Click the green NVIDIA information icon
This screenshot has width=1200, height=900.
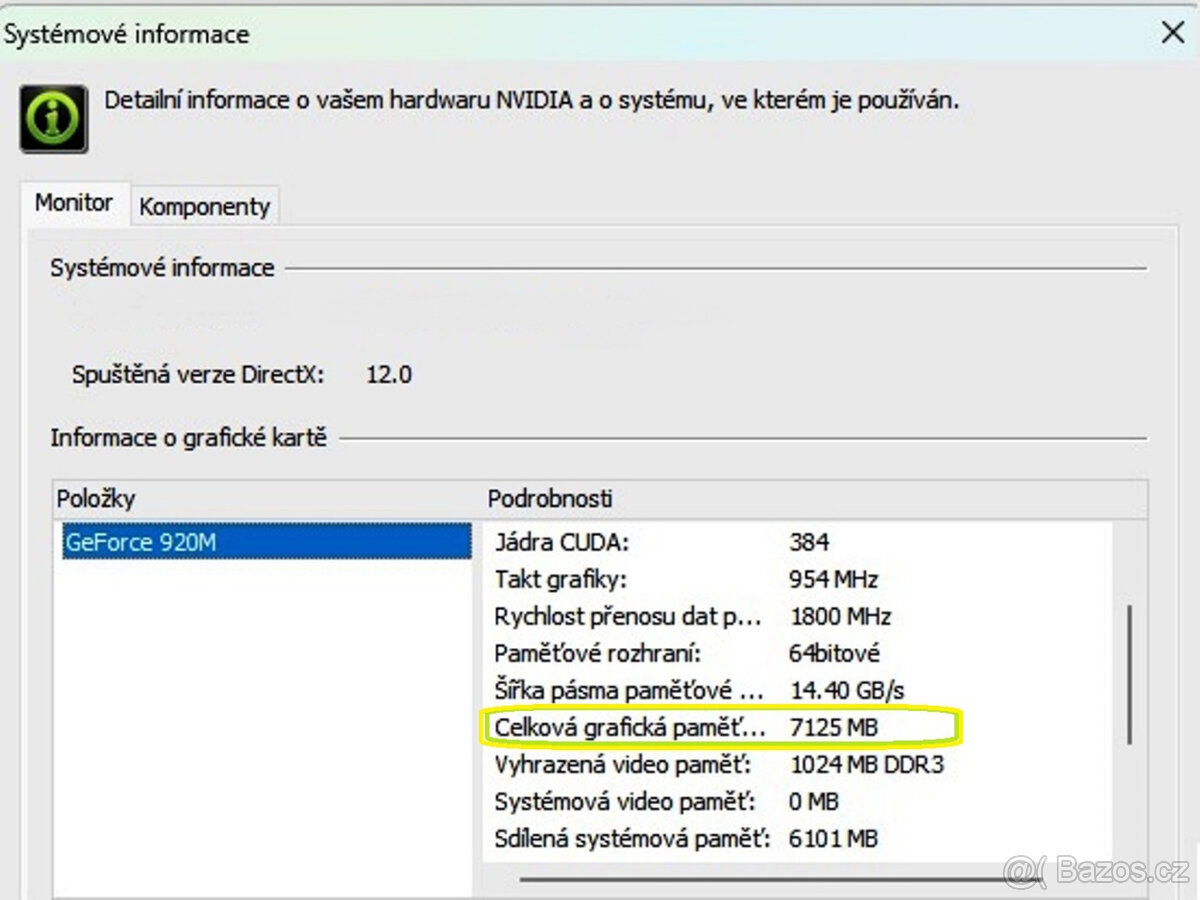pos(52,116)
